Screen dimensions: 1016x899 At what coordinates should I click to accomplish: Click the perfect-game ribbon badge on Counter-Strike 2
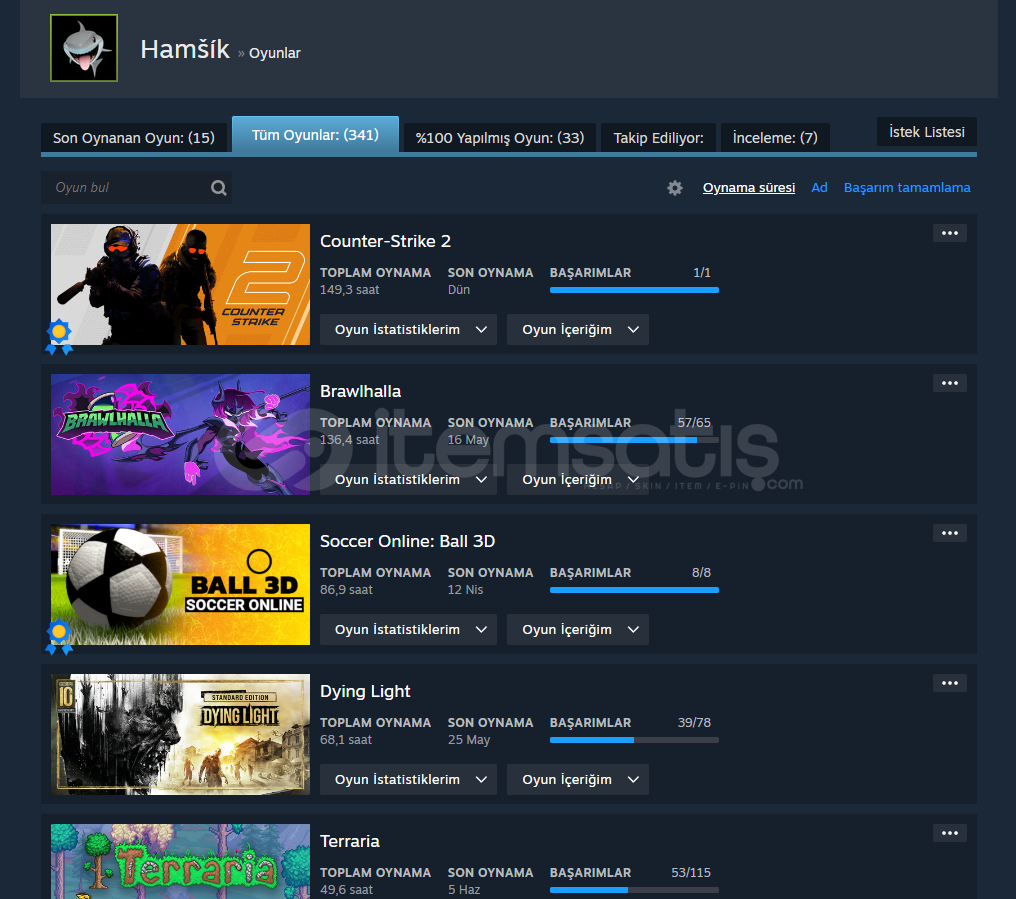pyautogui.click(x=59, y=336)
